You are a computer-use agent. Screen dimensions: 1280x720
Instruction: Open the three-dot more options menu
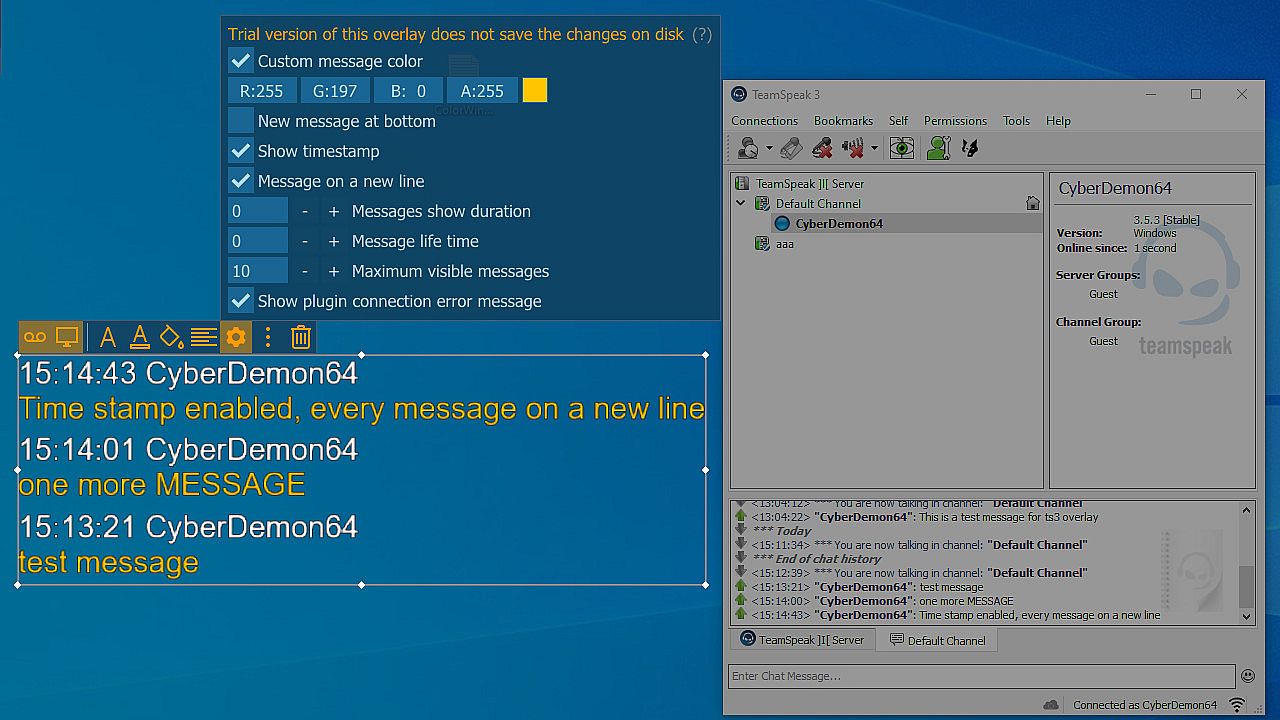pyautogui.click(x=268, y=337)
